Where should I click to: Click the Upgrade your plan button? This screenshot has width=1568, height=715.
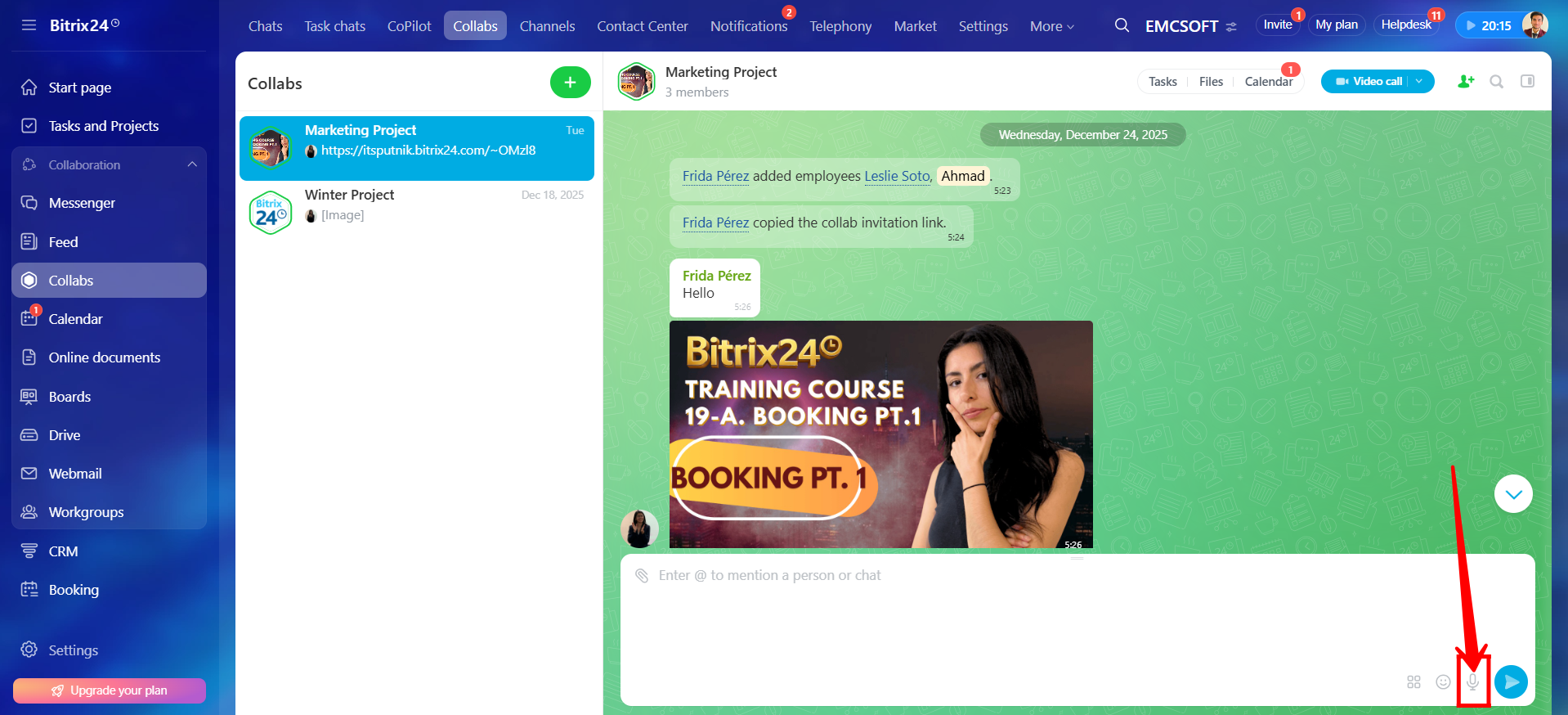pos(110,690)
